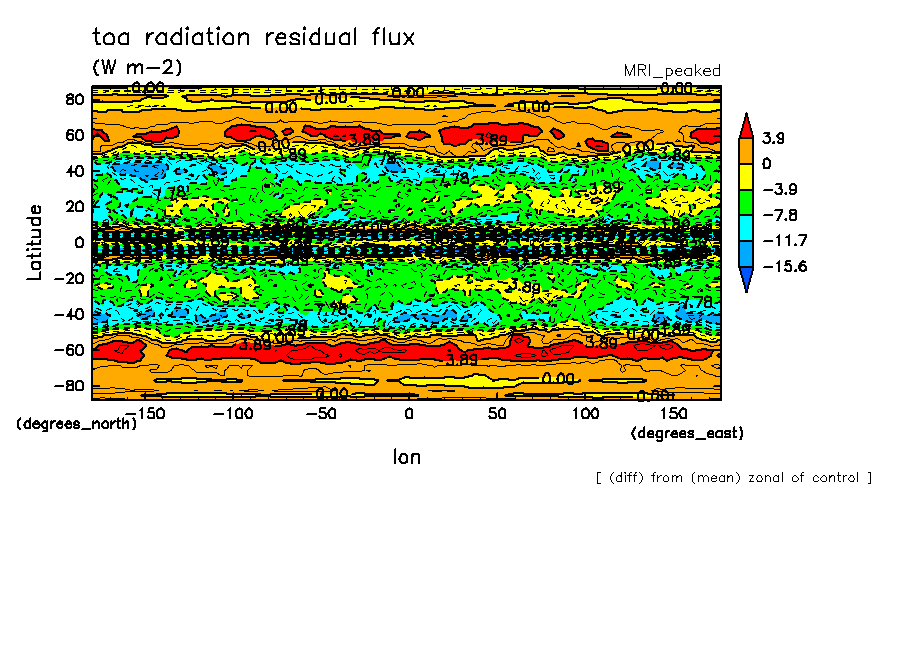Click the dark blue colorbar bottom arrow
The image size is (904, 654).
(746, 278)
